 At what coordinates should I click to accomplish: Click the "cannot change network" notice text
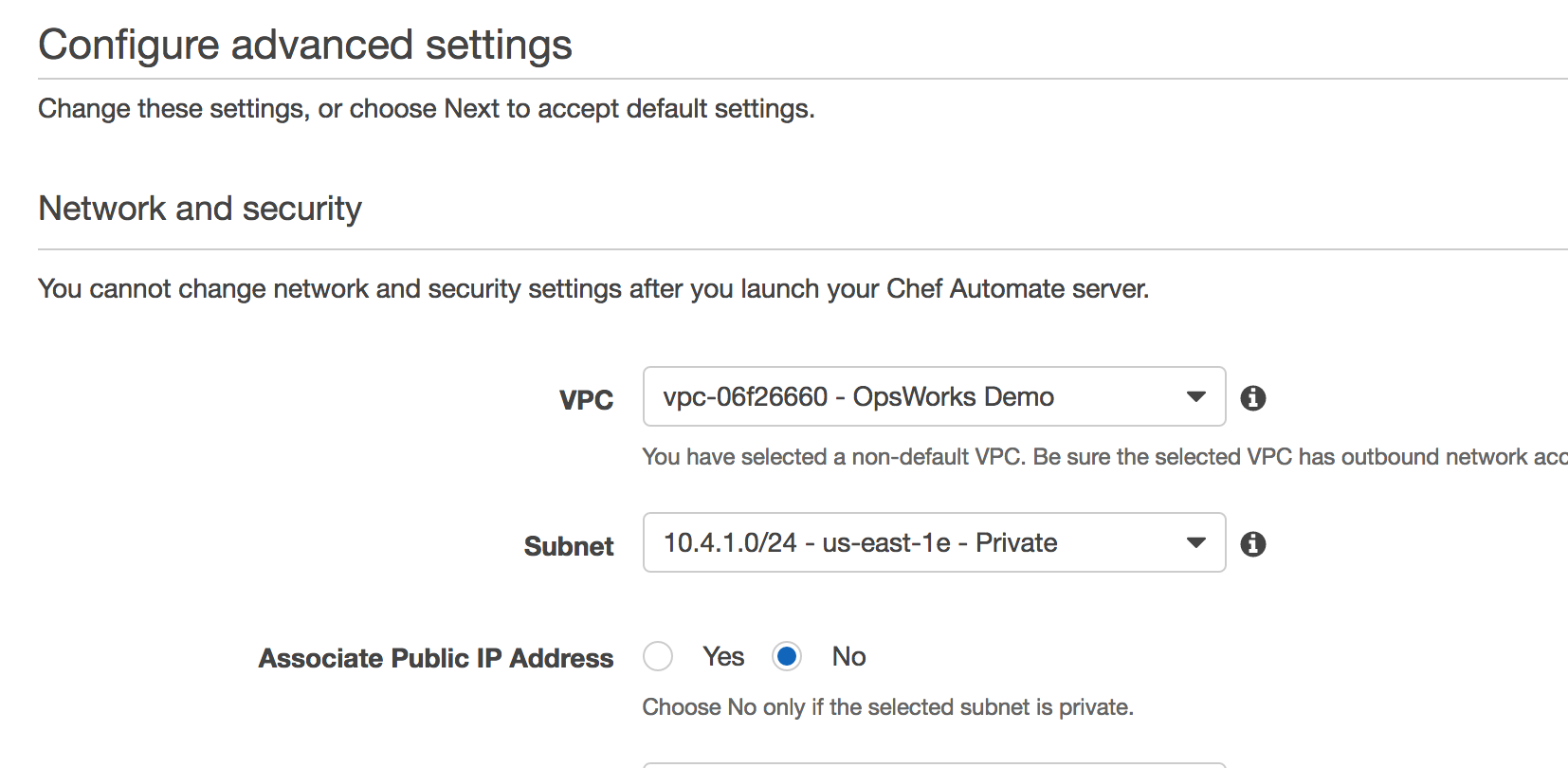pos(593,288)
